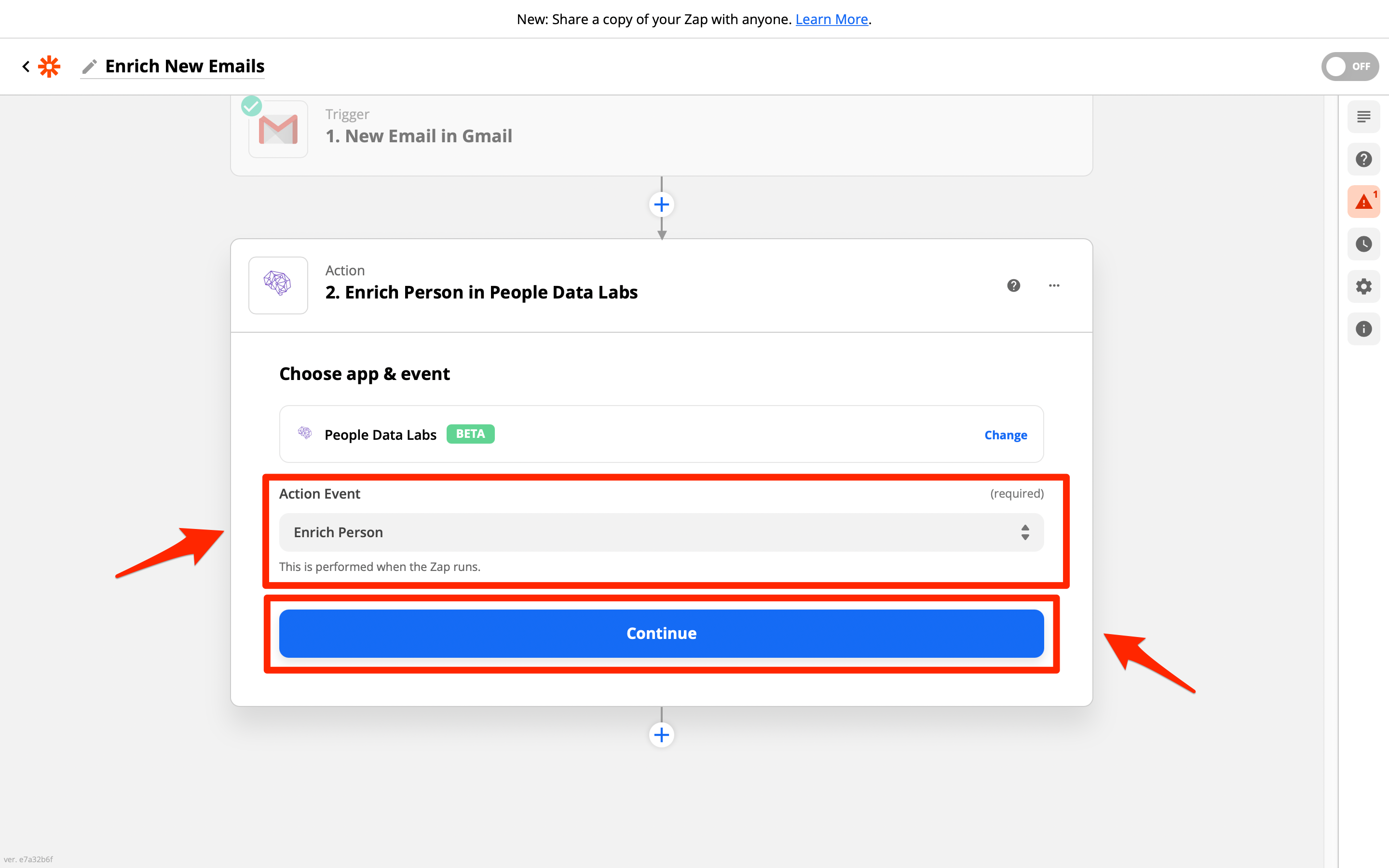Open the warning alerts panel
This screenshot has width=1389, height=868.
[x=1363, y=202]
